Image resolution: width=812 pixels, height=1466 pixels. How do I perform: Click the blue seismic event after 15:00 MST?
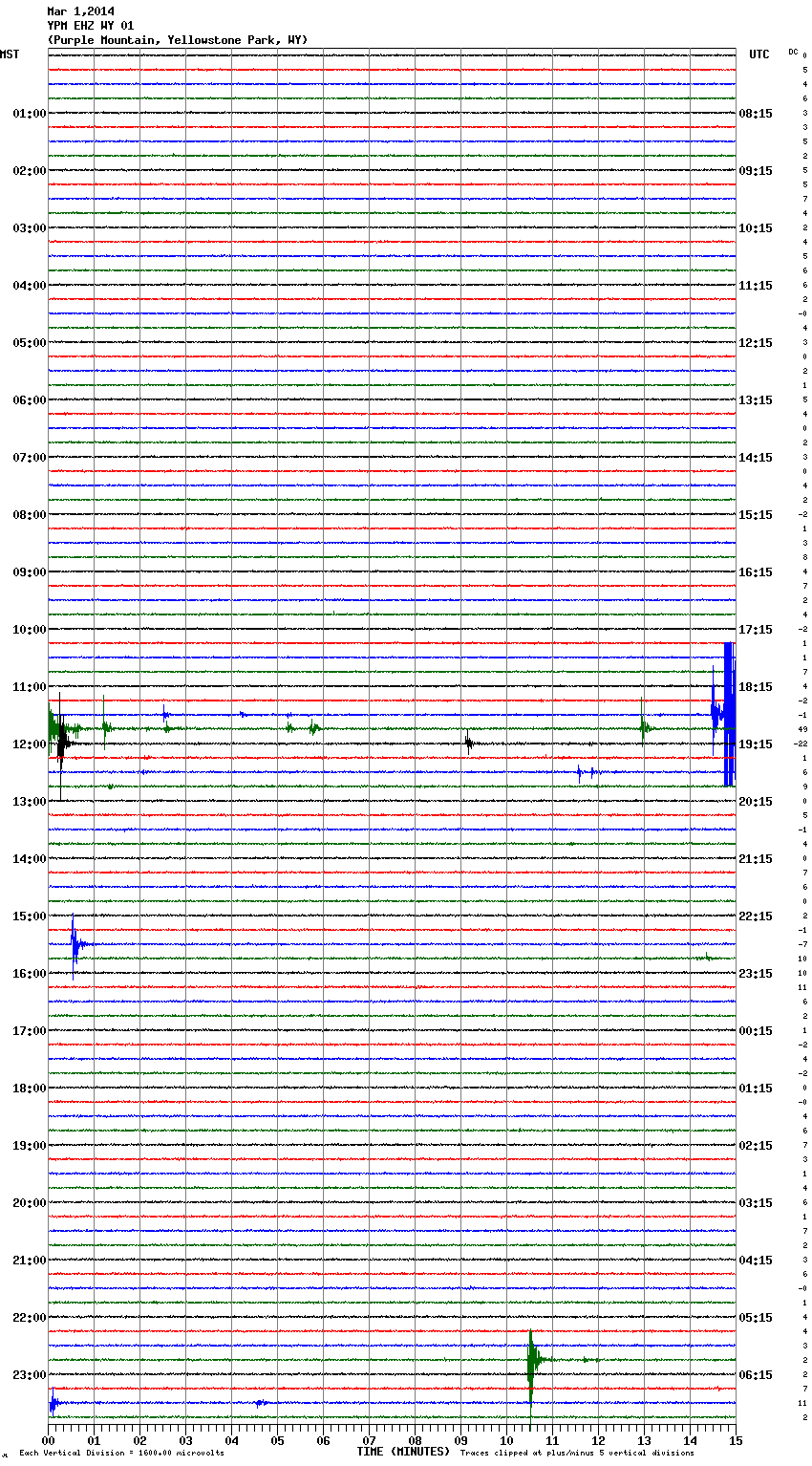[75, 944]
